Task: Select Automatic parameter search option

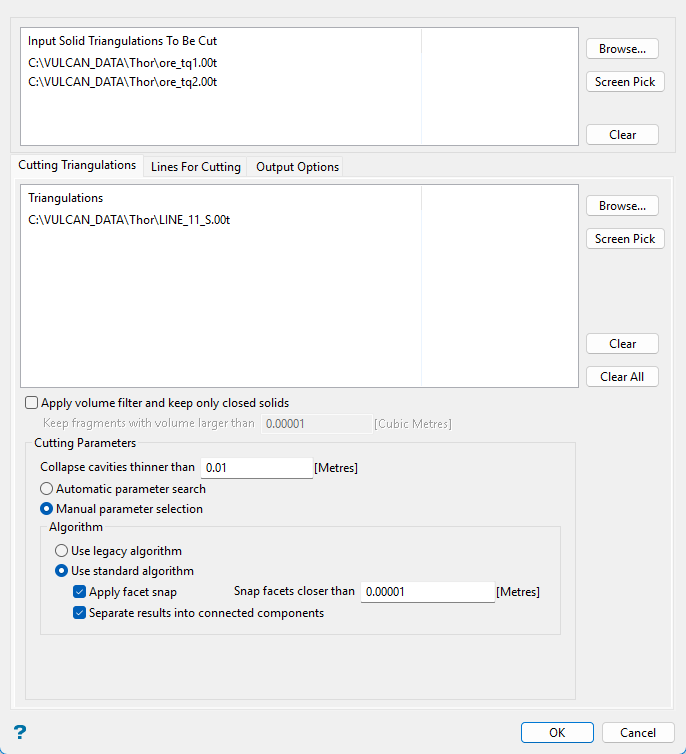Action: [47, 489]
